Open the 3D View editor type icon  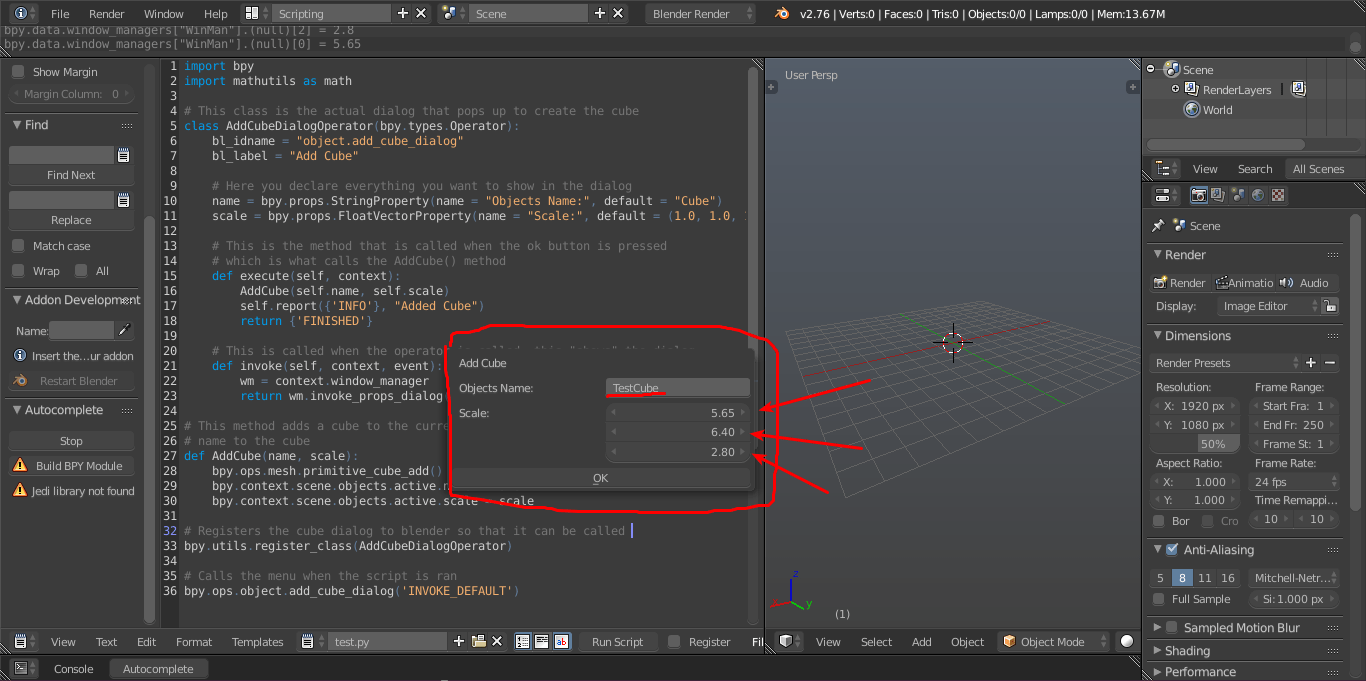(x=791, y=642)
